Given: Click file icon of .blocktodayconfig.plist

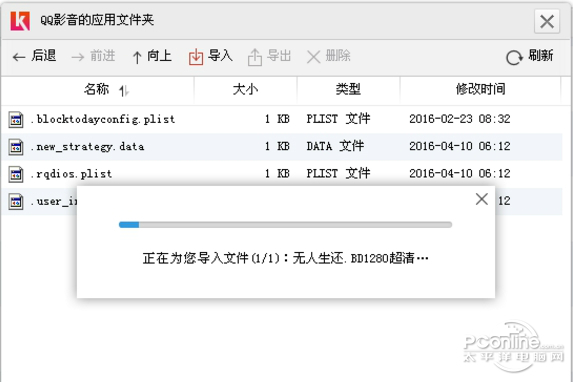Looking at the screenshot, I should (16, 120).
